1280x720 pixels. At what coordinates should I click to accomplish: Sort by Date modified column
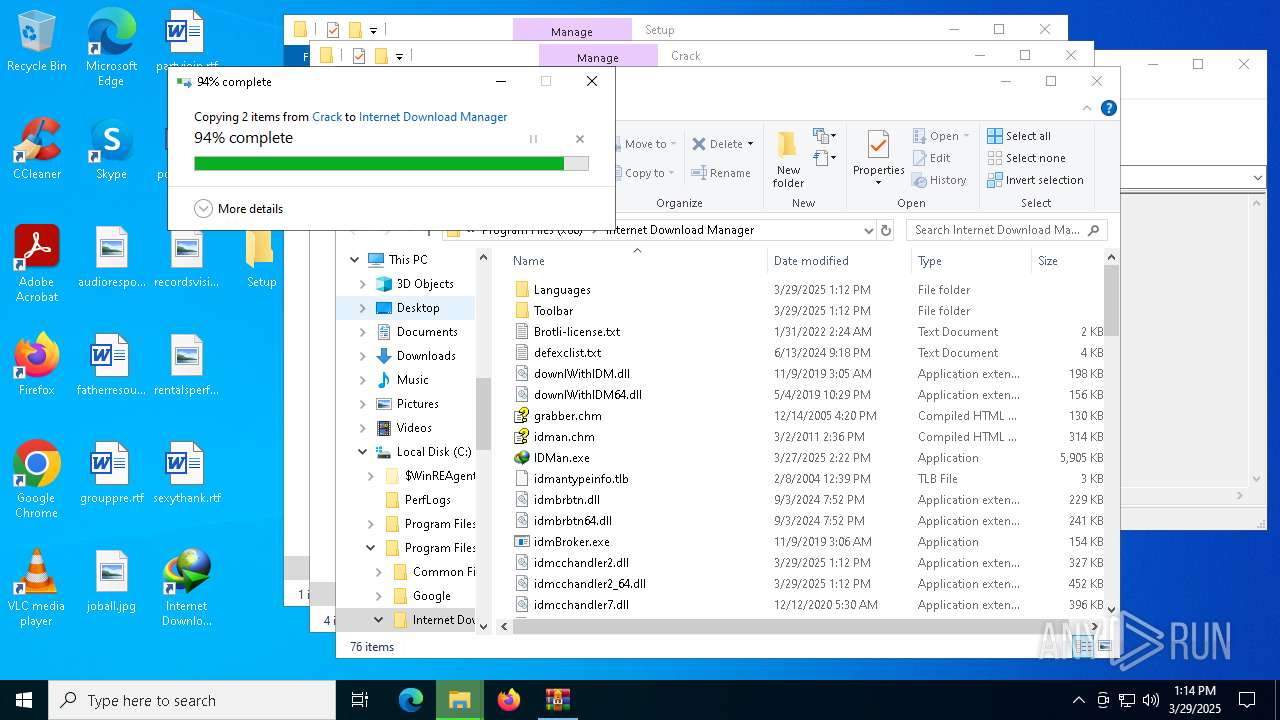tap(837, 261)
